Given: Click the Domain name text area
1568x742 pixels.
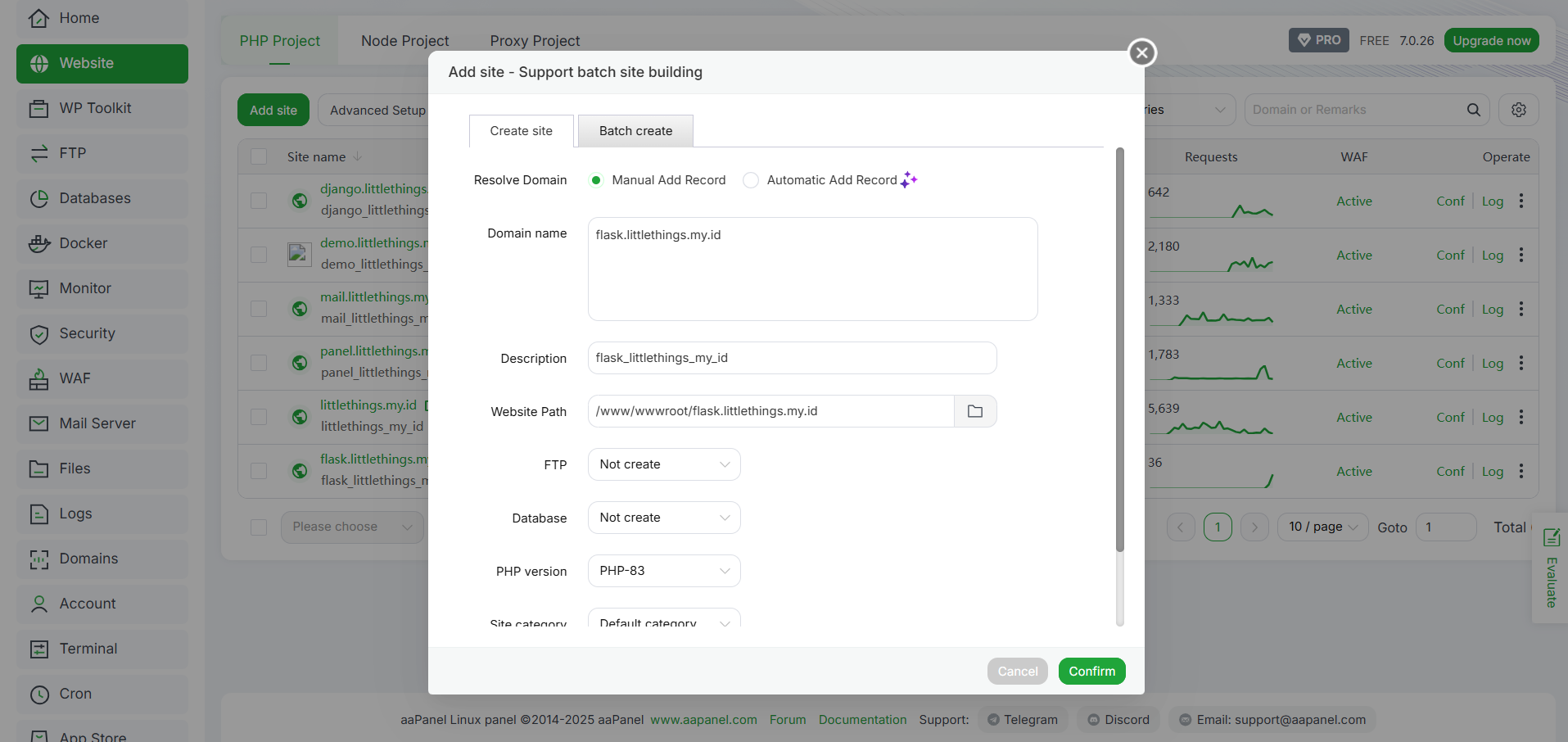Looking at the screenshot, I should (813, 269).
